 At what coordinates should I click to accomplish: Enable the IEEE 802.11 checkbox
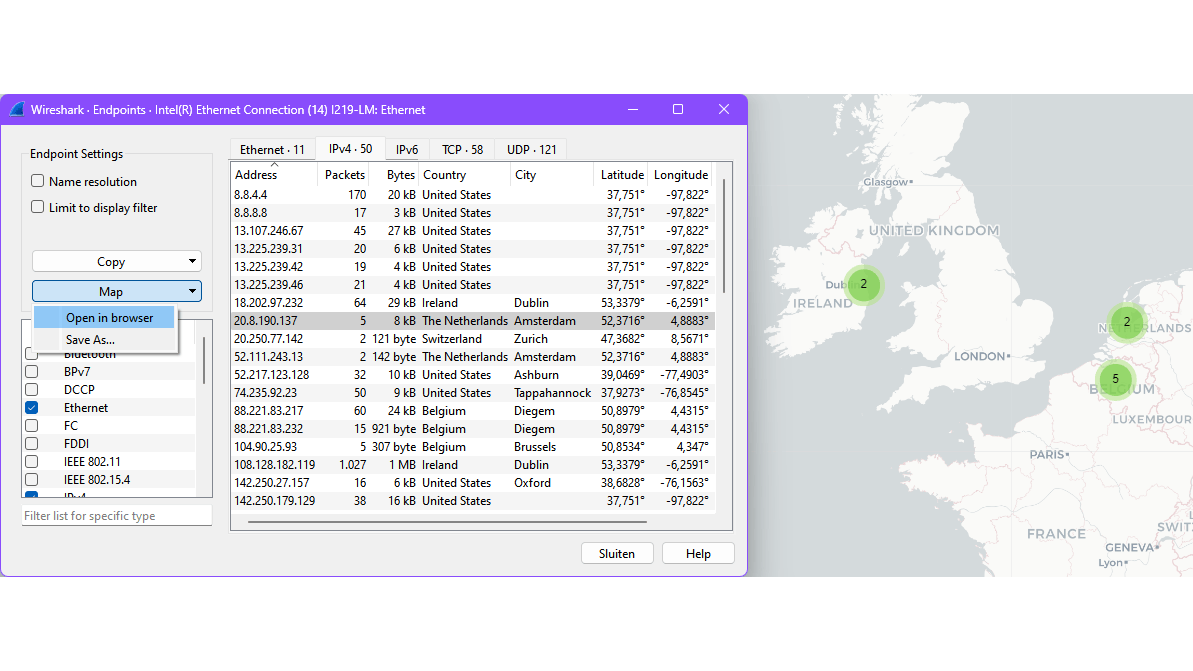(x=32, y=462)
